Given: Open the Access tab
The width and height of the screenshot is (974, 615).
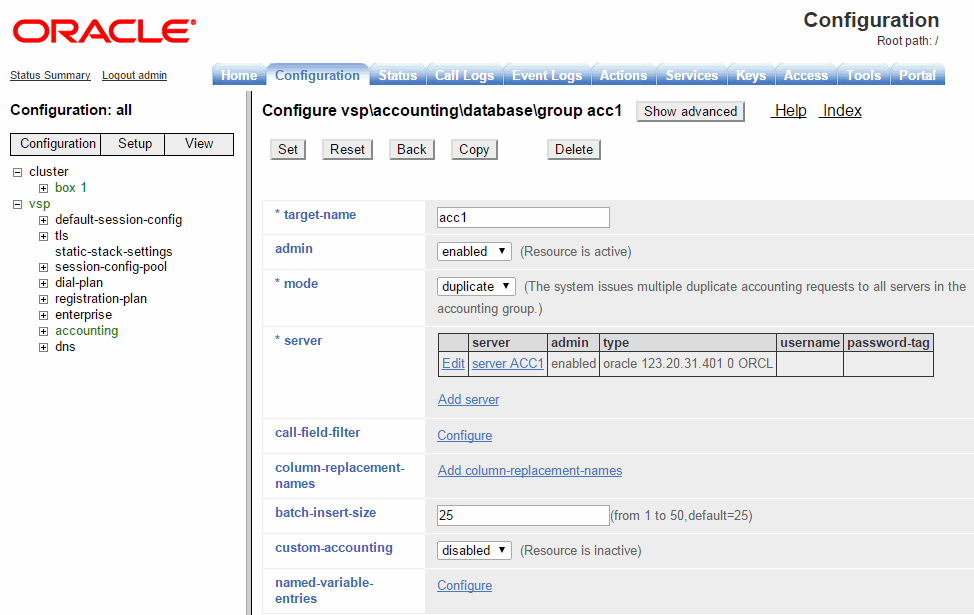Looking at the screenshot, I should tap(806, 75).
